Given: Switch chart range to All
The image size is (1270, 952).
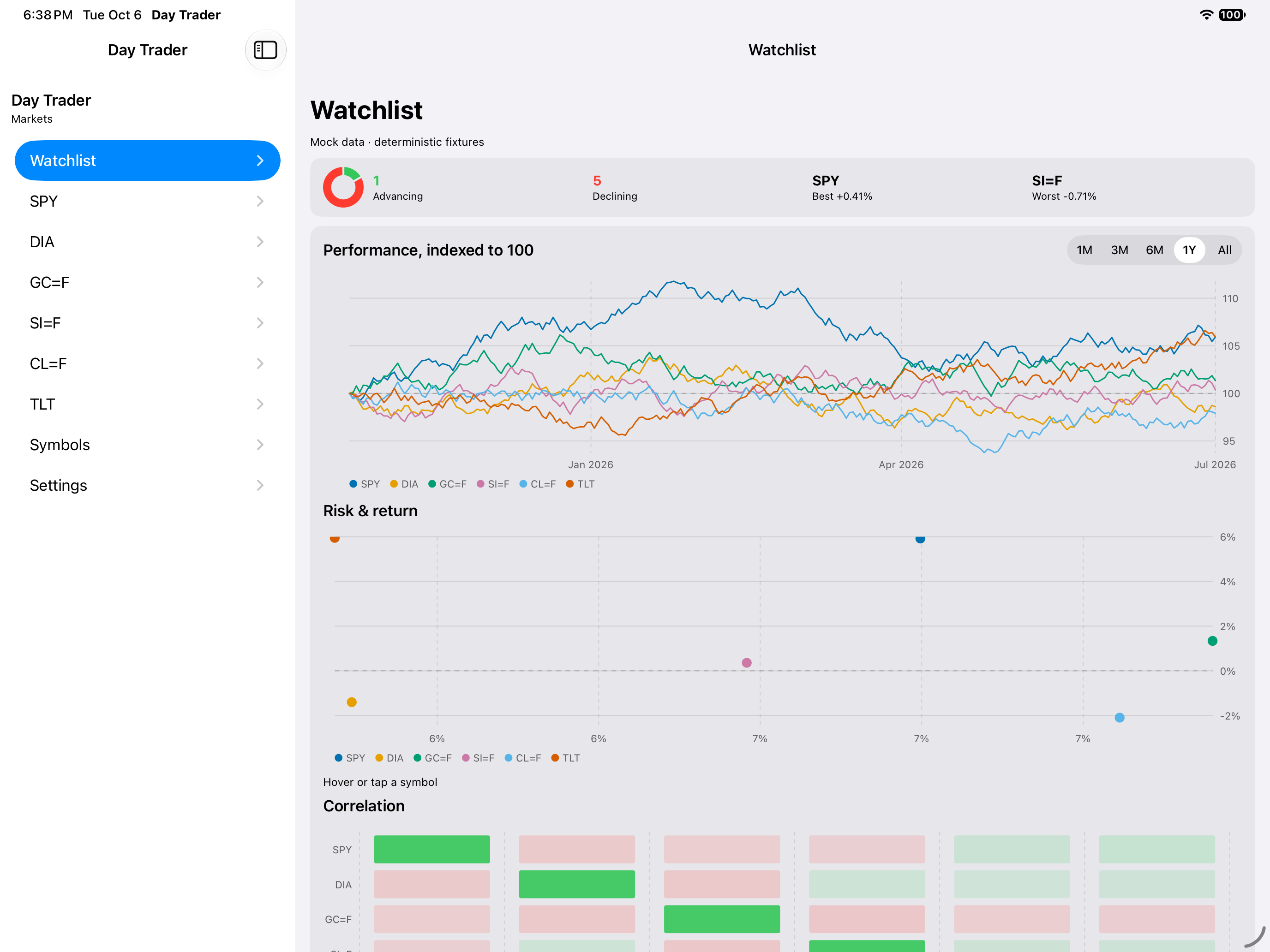Looking at the screenshot, I should 1225,250.
